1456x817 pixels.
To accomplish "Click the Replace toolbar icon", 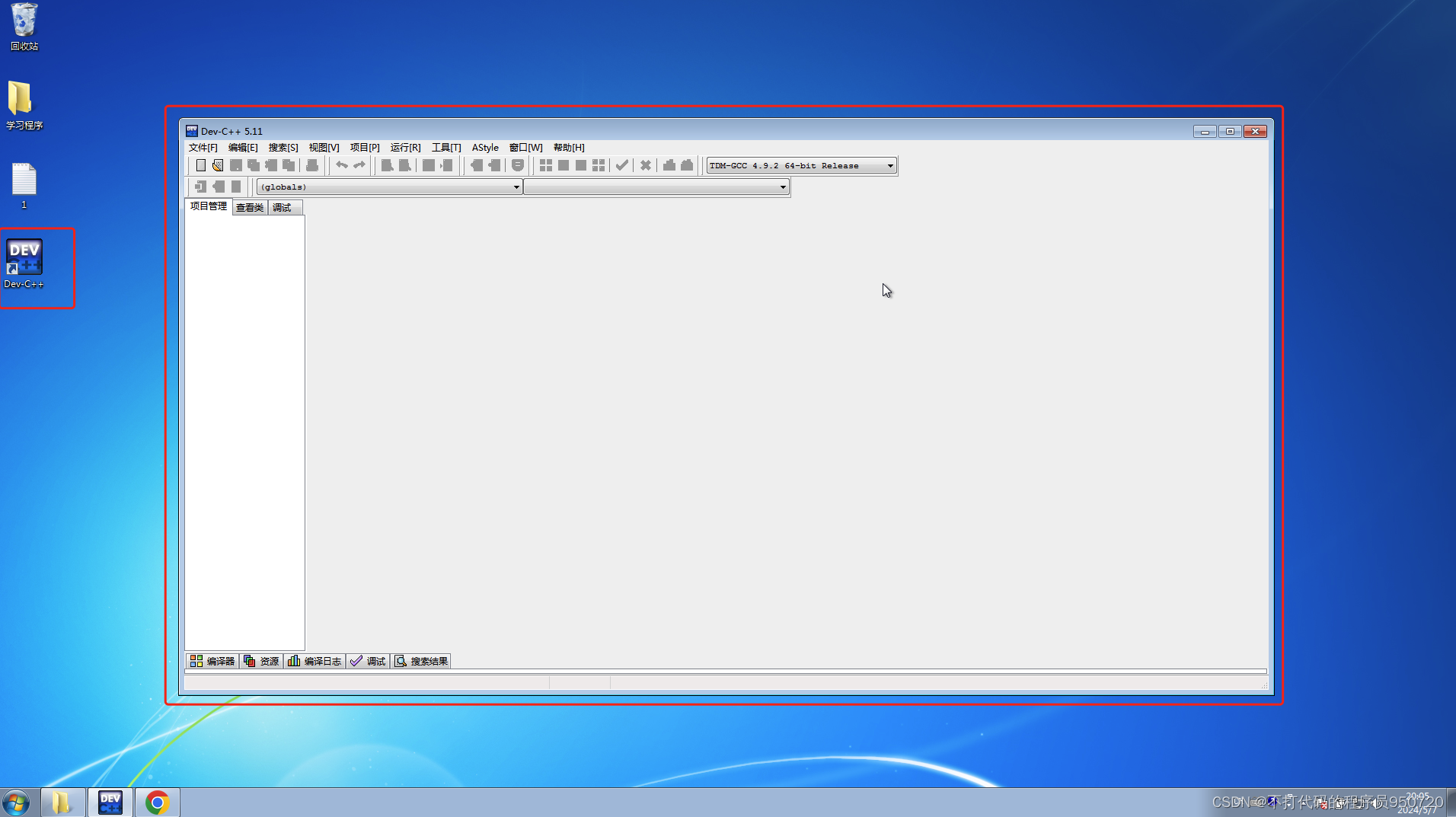I will pos(405,165).
